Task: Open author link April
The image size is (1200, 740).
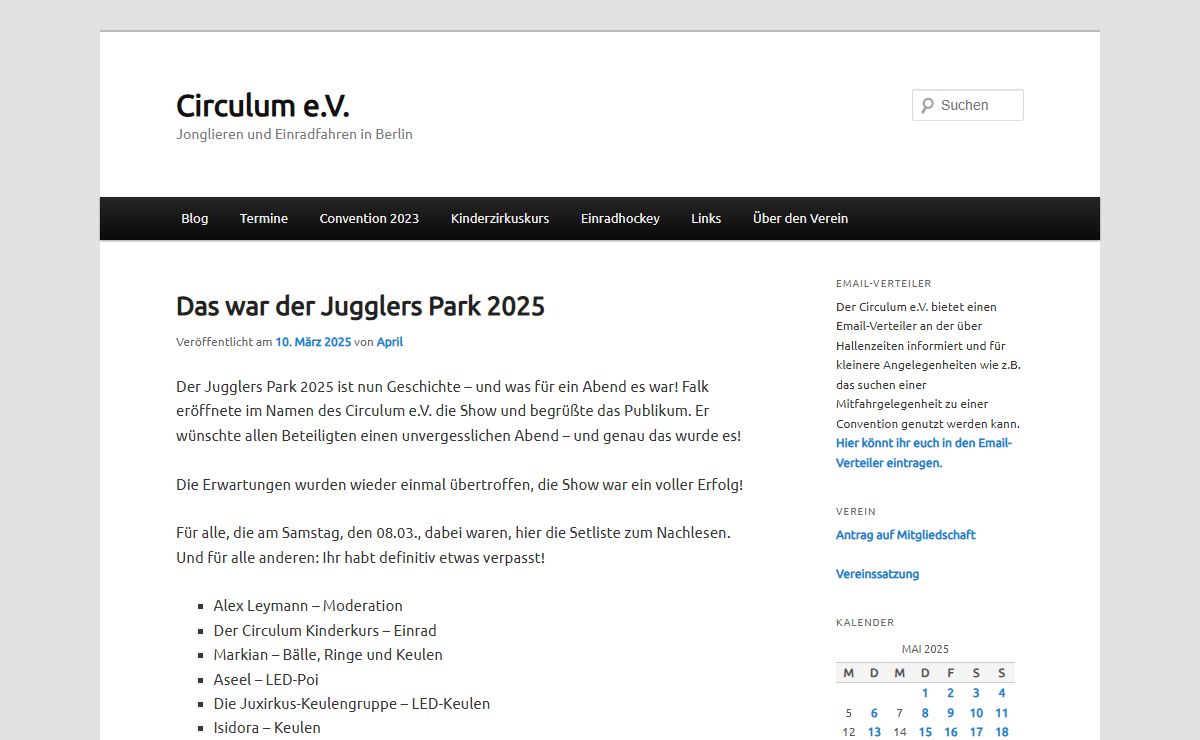Action: pyautogui.click(x=390, y=342)
